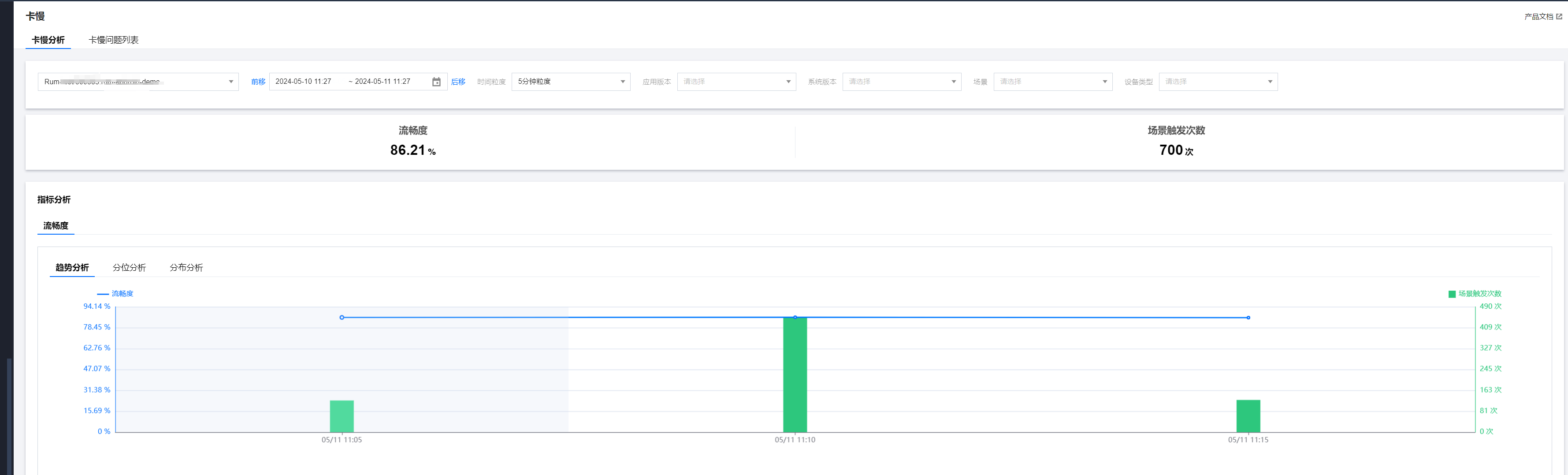This screenshot has height=475, width=1568.
Task: Open the 产品文档 external link
Action: 1542,16
